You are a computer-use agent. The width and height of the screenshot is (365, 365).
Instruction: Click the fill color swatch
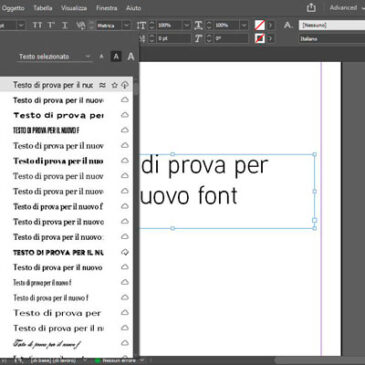(x=260, y=25)
